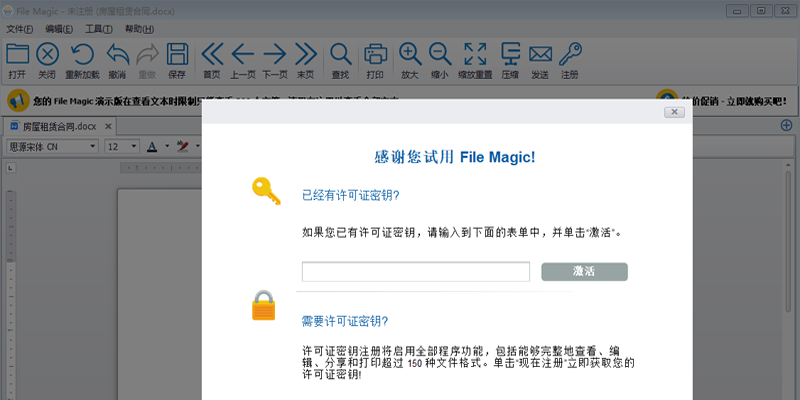Go to next page with 下一页
This screenshot has width=800, height=400.
tap(275, 54)
